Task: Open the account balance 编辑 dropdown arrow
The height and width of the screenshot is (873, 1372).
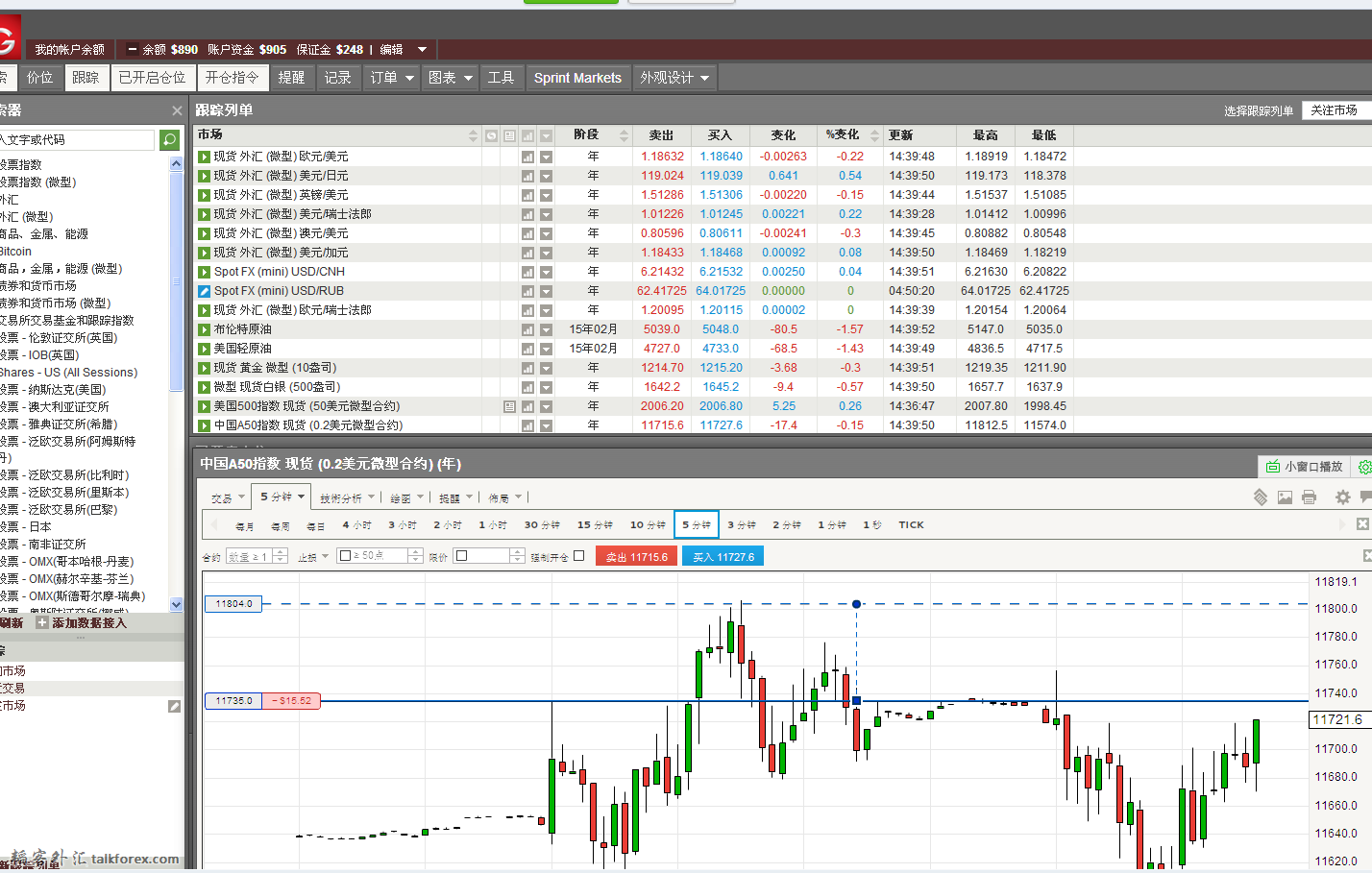Action: click(x=422, y=49)
